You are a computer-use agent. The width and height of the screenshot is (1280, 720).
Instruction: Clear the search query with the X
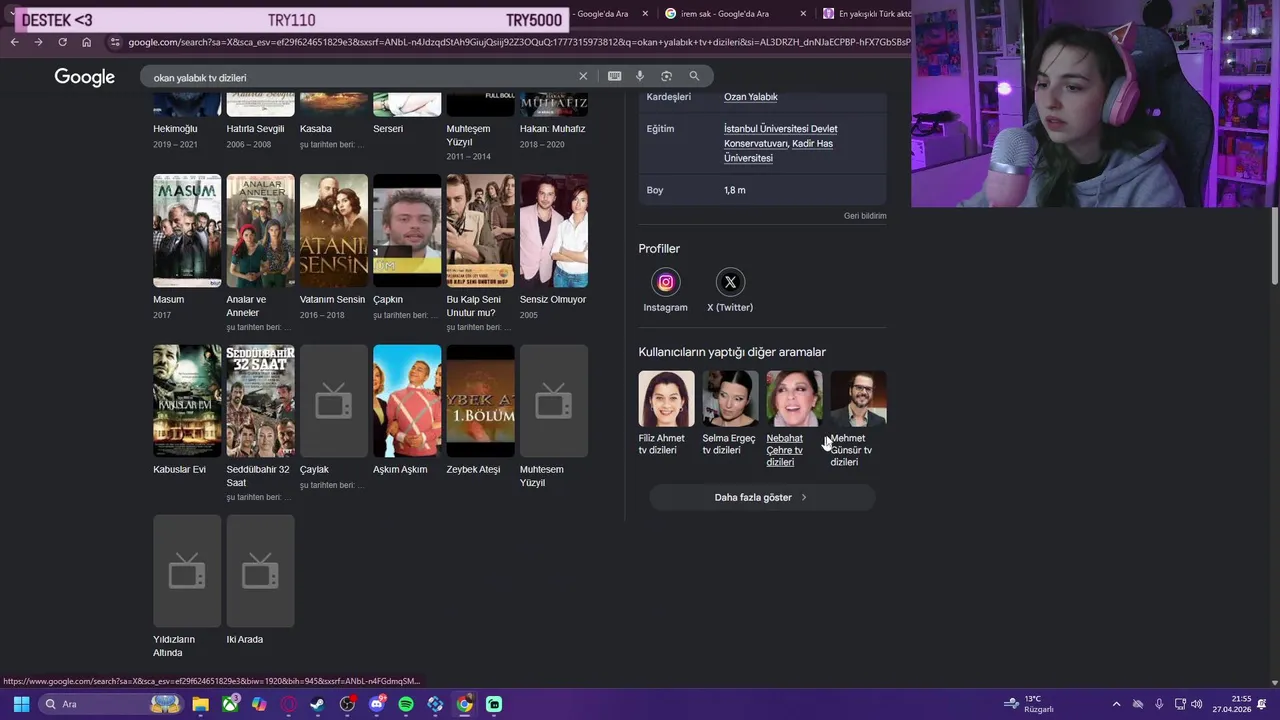coord(583,76)
